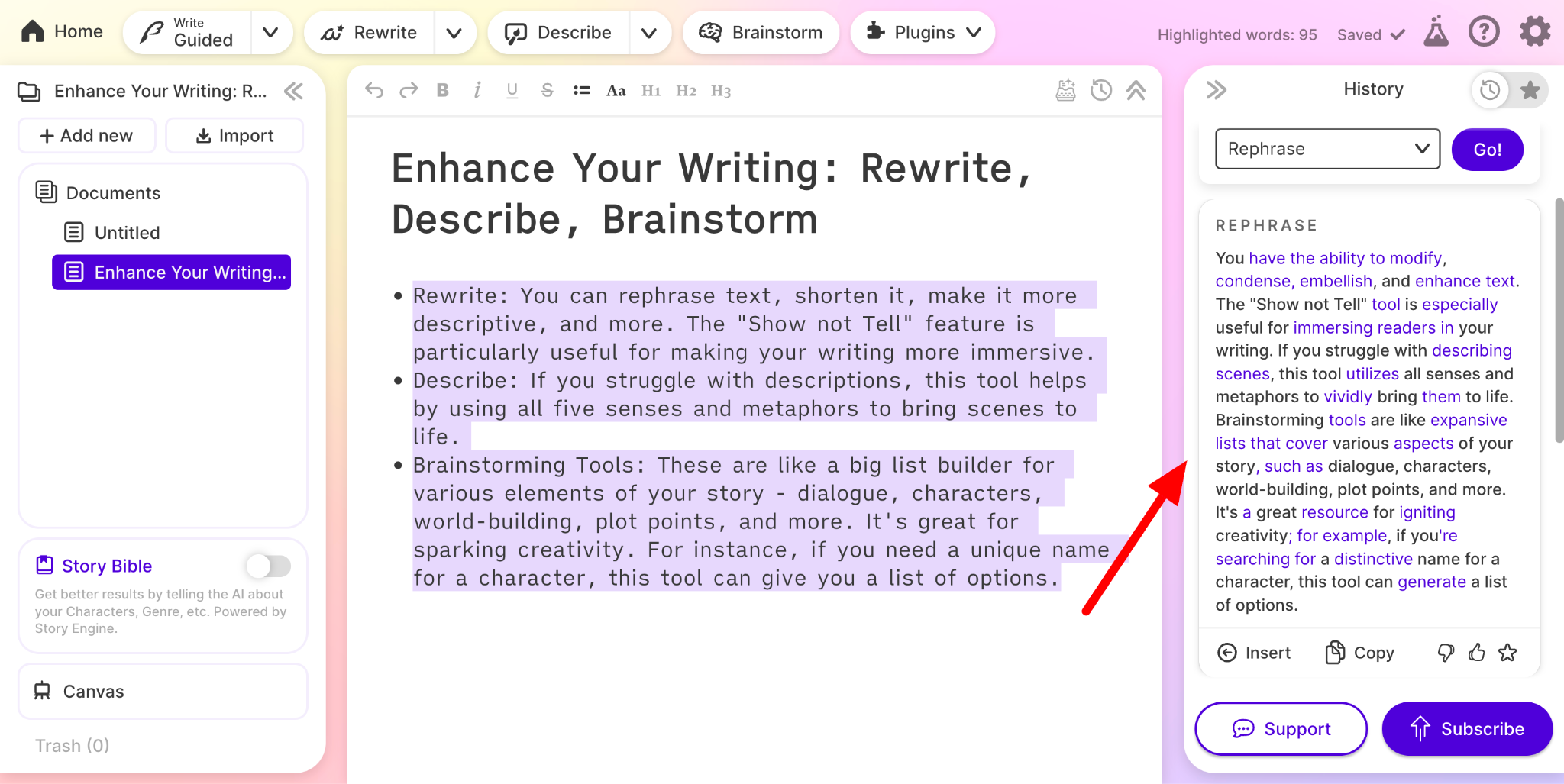The width and height of the screenshot is (1564, 784).
Task: Switch to the starred items view
Action: (x=1530, y=90)
